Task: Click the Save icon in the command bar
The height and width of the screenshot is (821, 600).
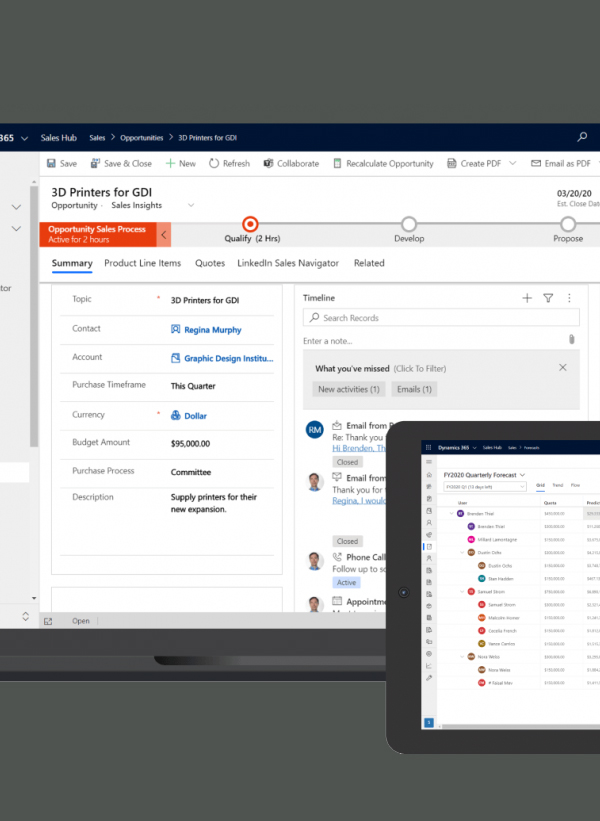Action: point(51,163)
